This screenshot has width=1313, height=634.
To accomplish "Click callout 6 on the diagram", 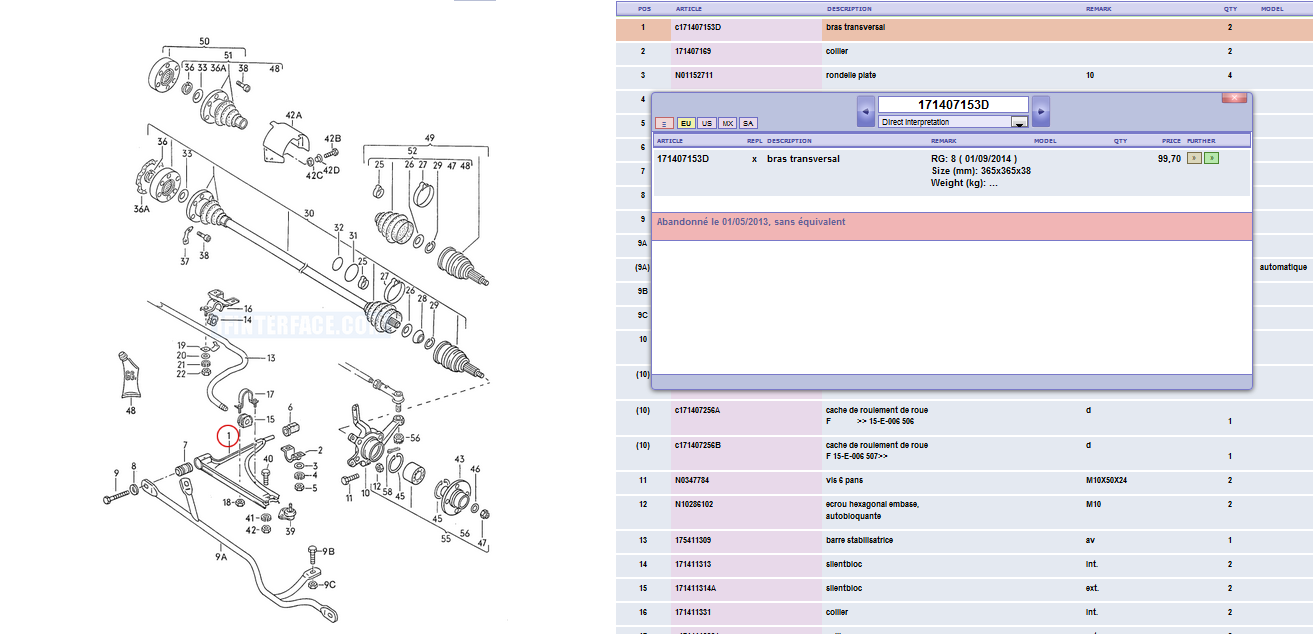I will coord(291,407).
